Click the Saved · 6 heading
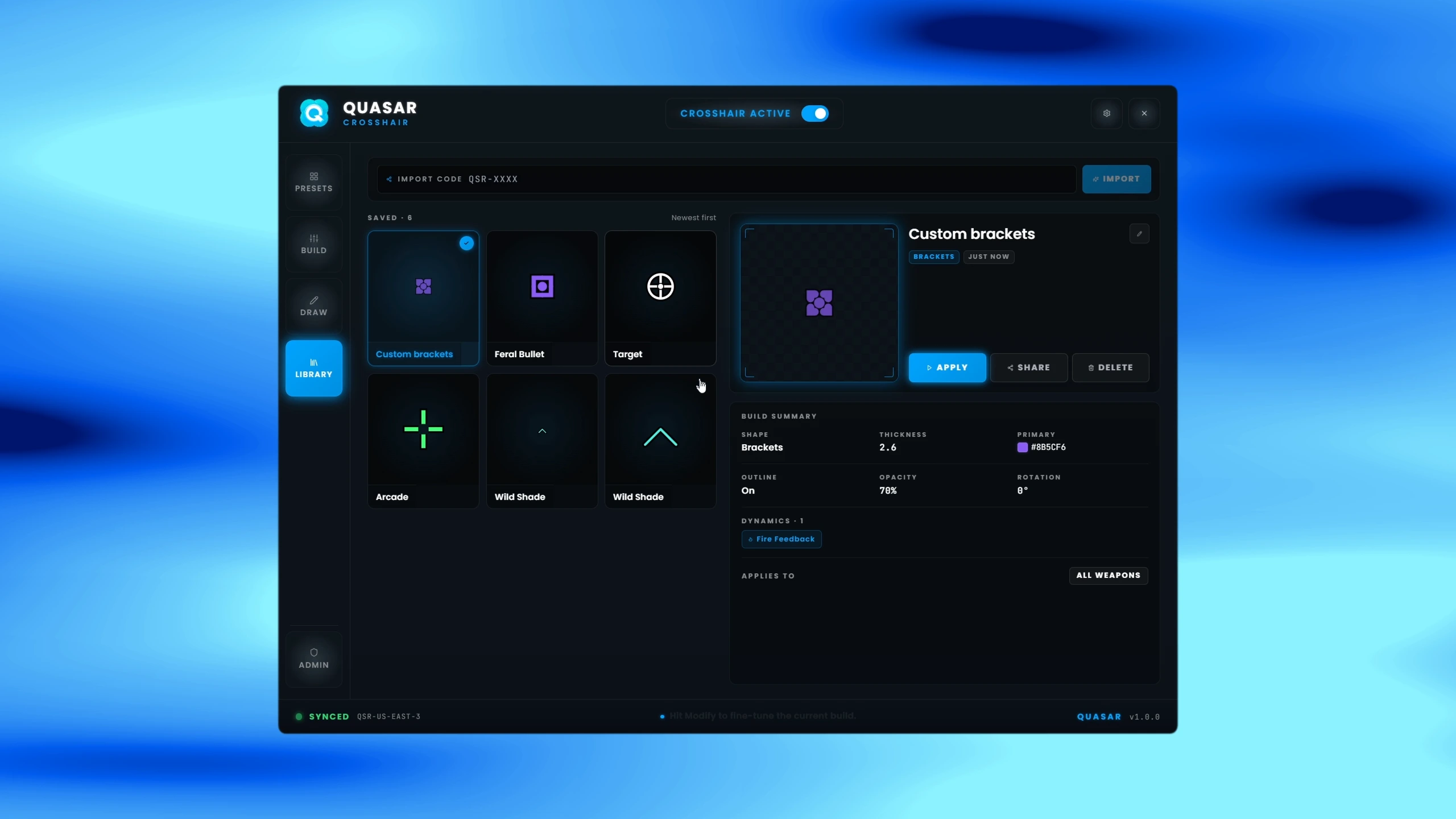Image resolution: width=1456 pixels, height=819 pixels. click(x=390, y=218)
